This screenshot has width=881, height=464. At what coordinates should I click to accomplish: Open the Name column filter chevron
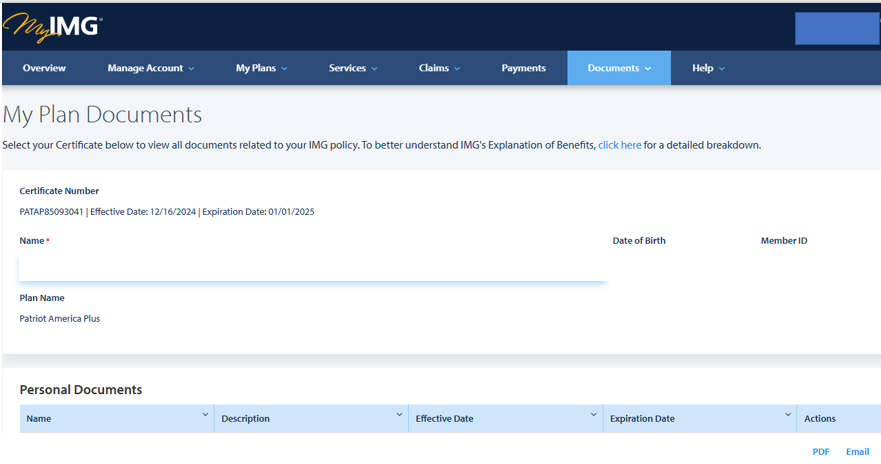(205, 415)
